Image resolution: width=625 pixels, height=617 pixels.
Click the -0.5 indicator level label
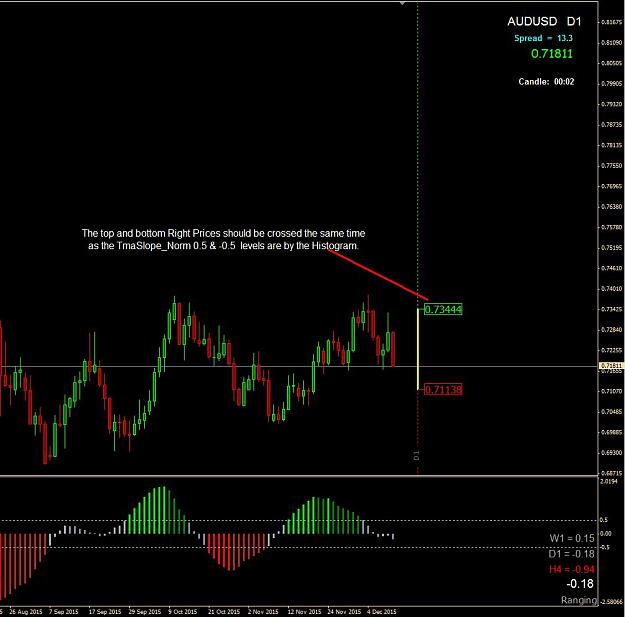pyautogui.click(x=605, y=547)
